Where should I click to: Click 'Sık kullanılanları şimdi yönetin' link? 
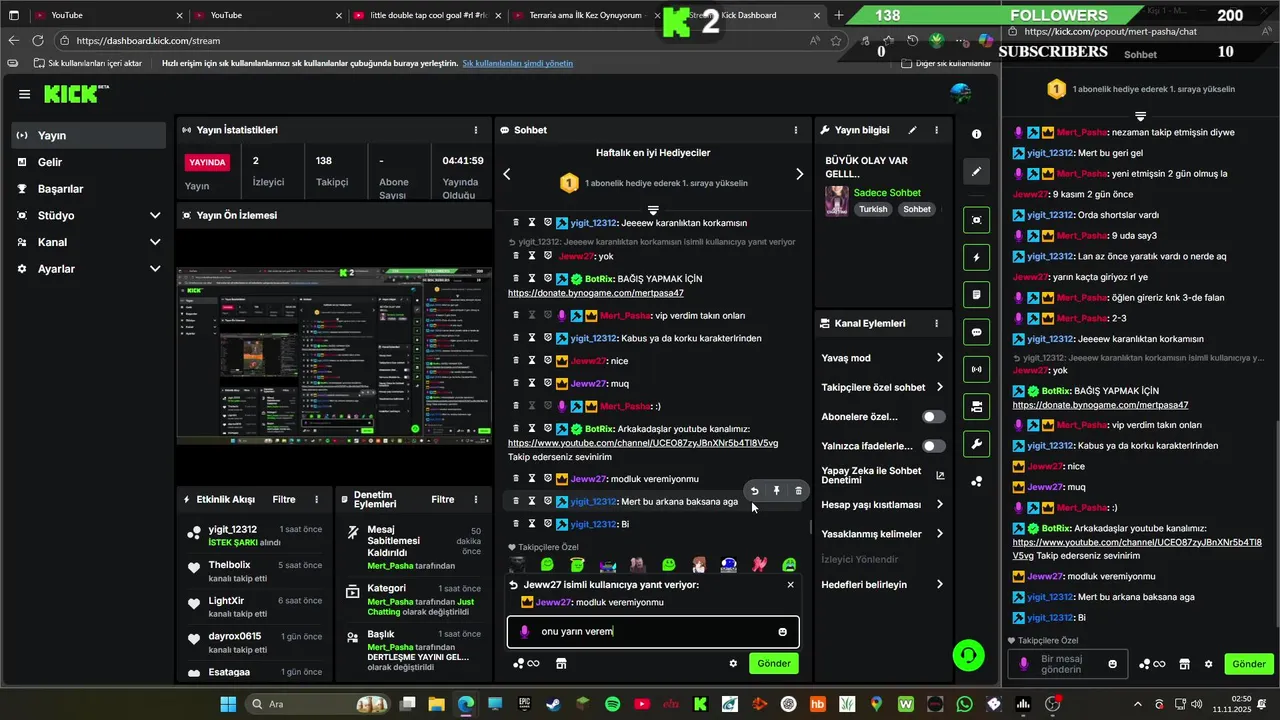click(x=517, y=63)
